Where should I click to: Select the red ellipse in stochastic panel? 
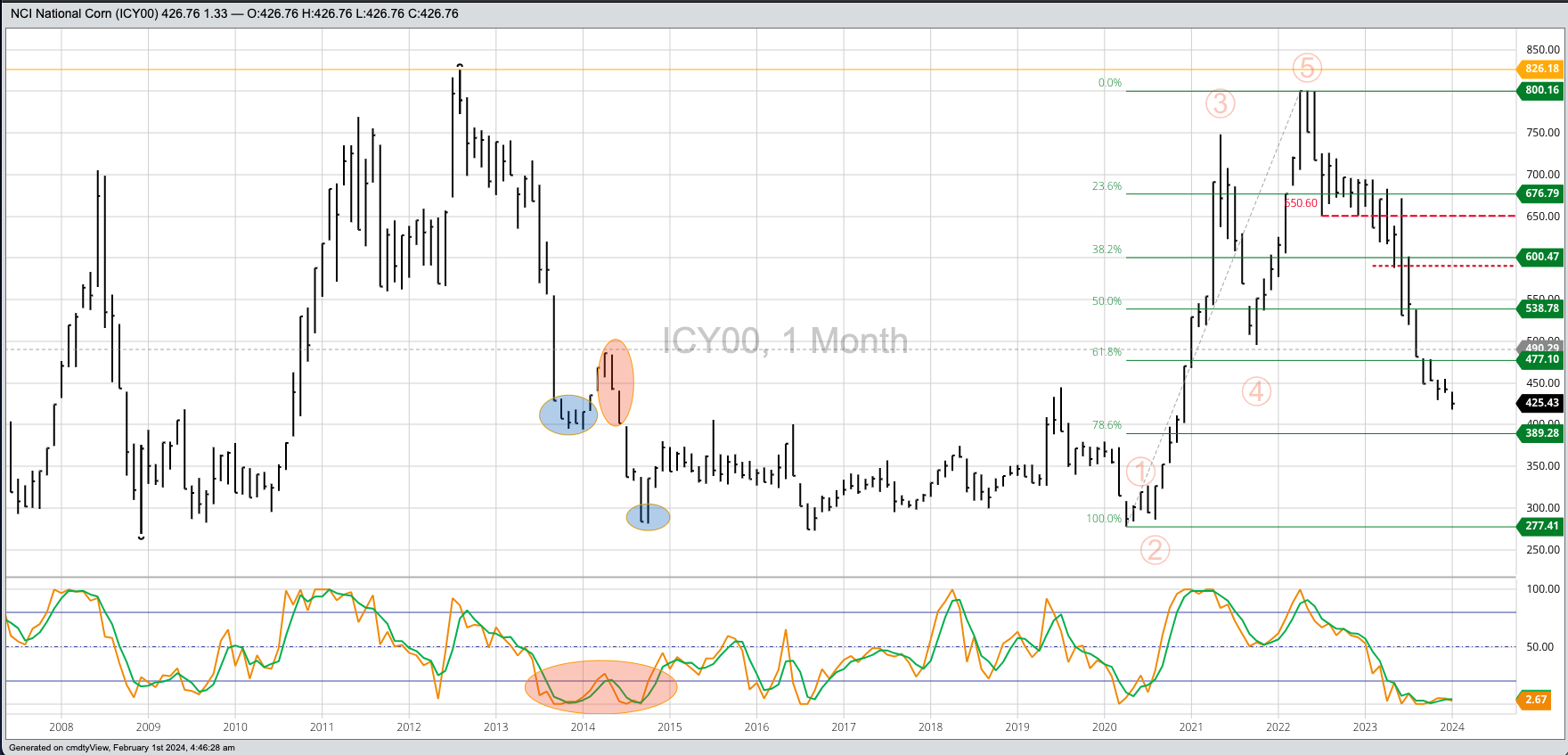(x=600, y=687)
